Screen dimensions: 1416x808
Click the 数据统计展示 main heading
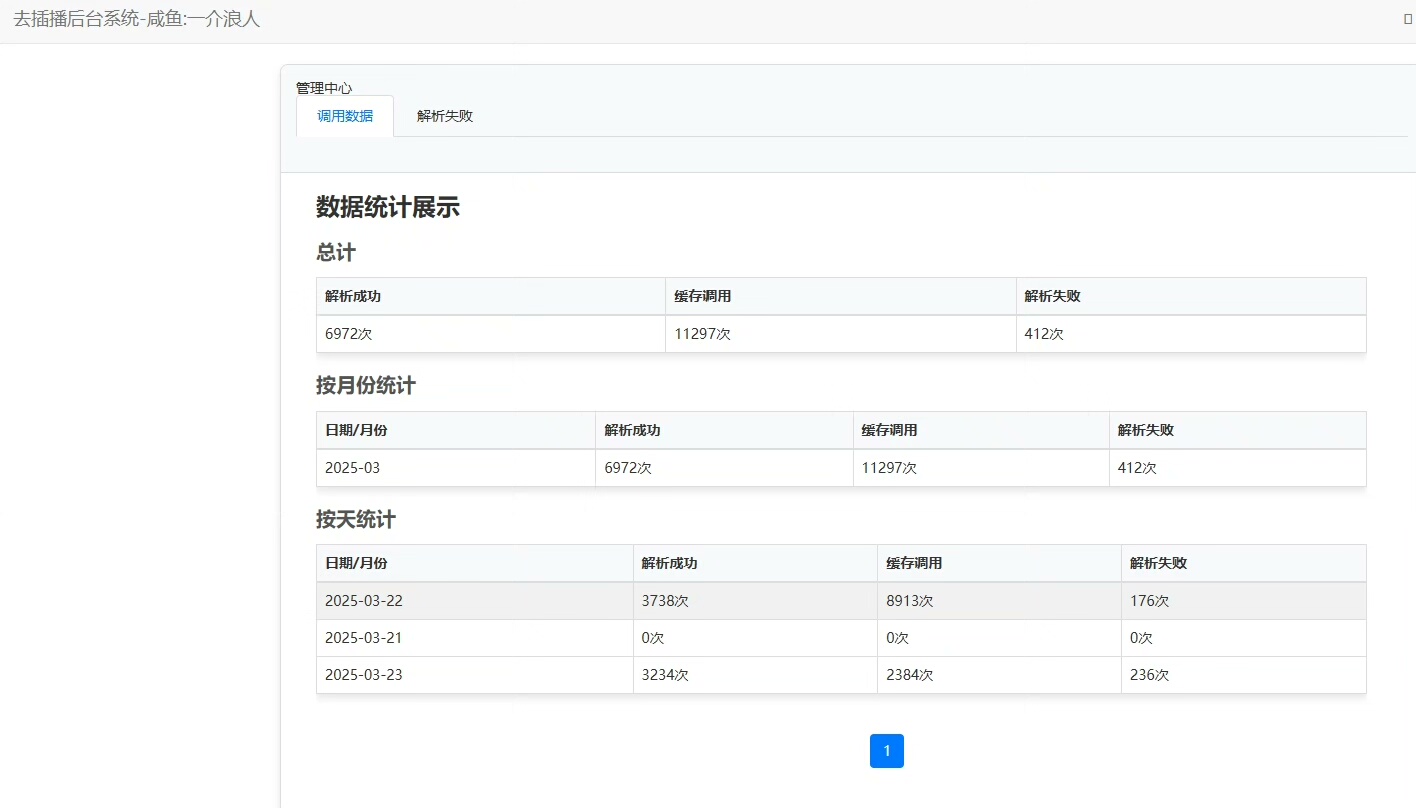tap(388, 207)
